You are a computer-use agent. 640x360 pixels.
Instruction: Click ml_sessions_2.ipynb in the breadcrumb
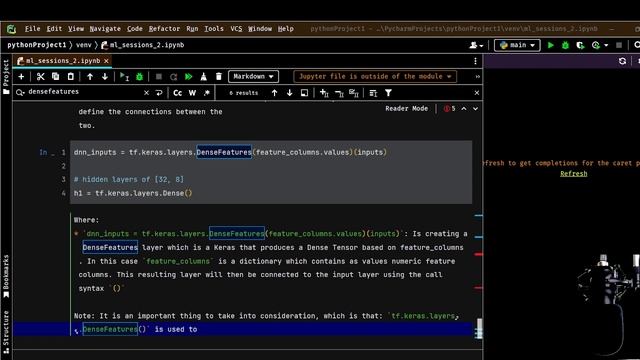point(143,45)
